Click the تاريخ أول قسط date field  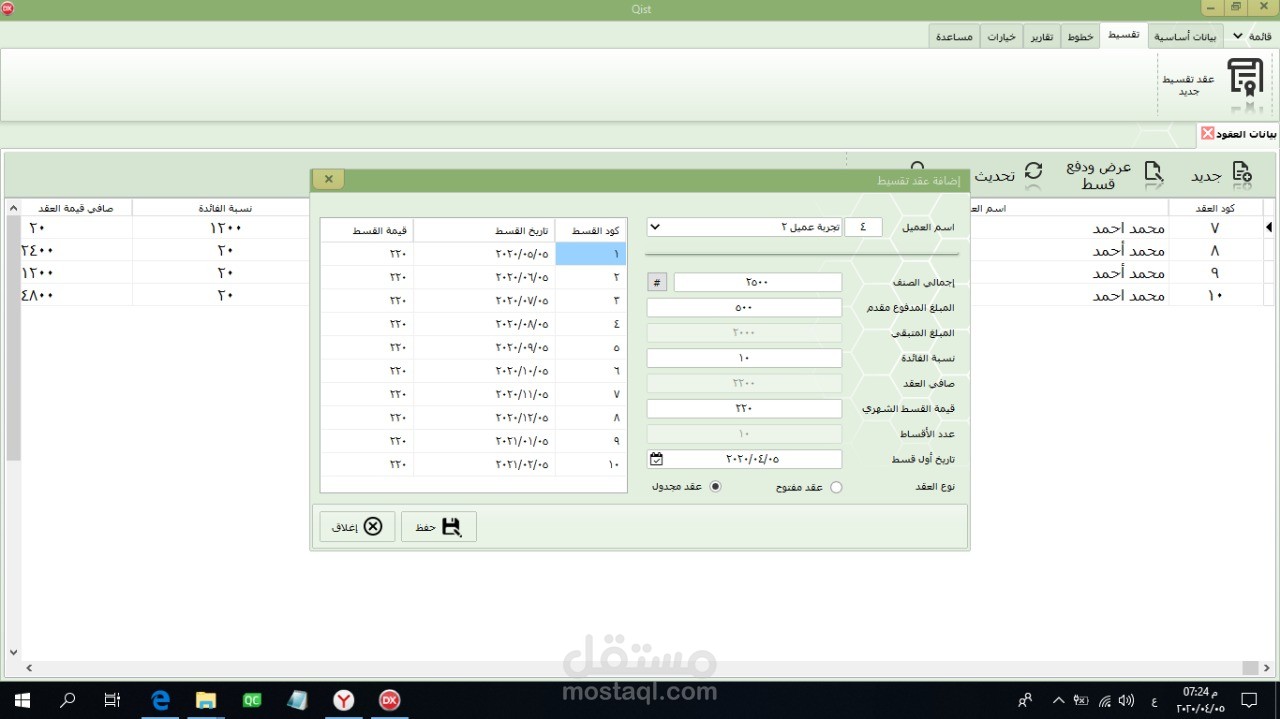point(744,459)
